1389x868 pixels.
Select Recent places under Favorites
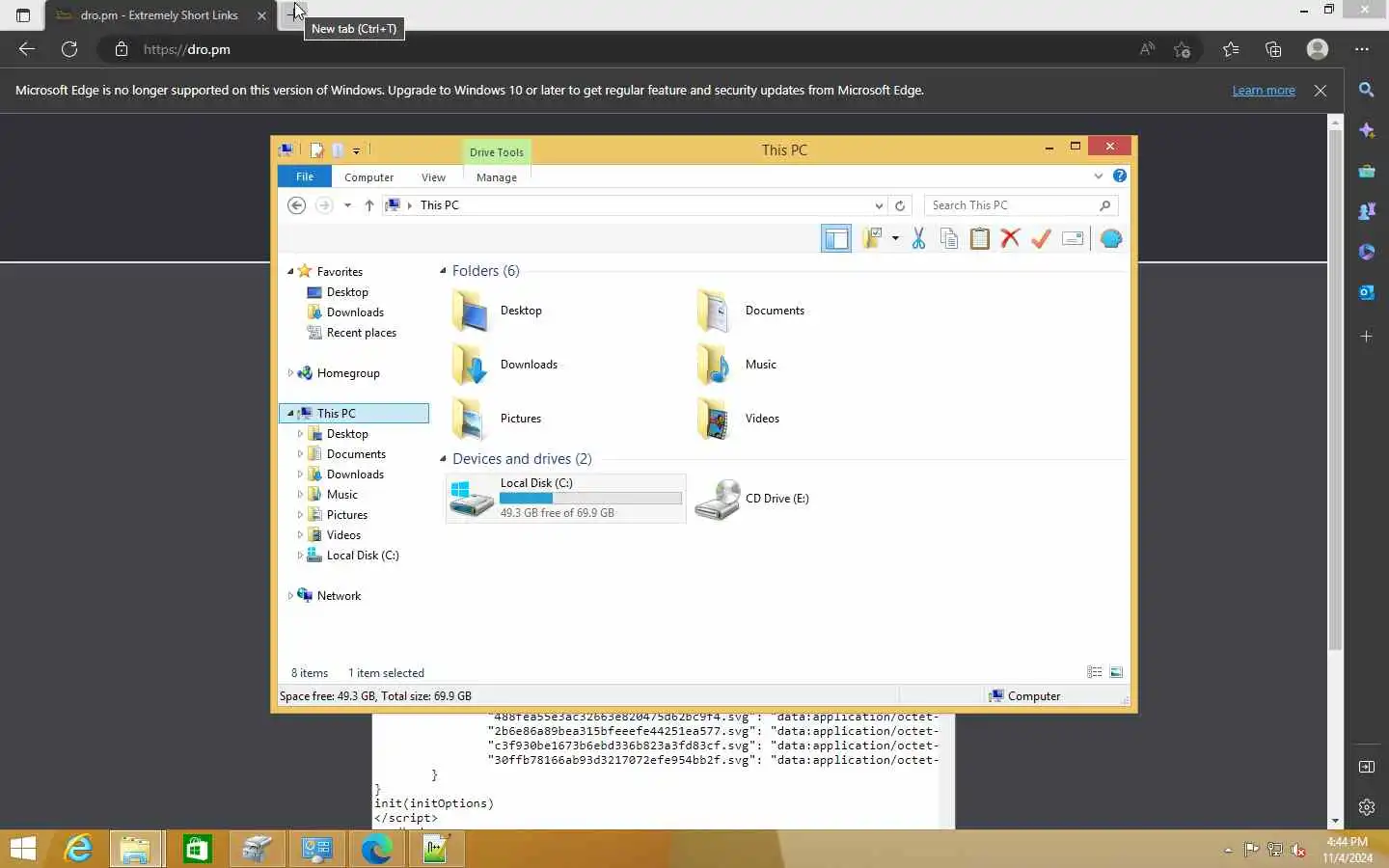pos(362,333)
